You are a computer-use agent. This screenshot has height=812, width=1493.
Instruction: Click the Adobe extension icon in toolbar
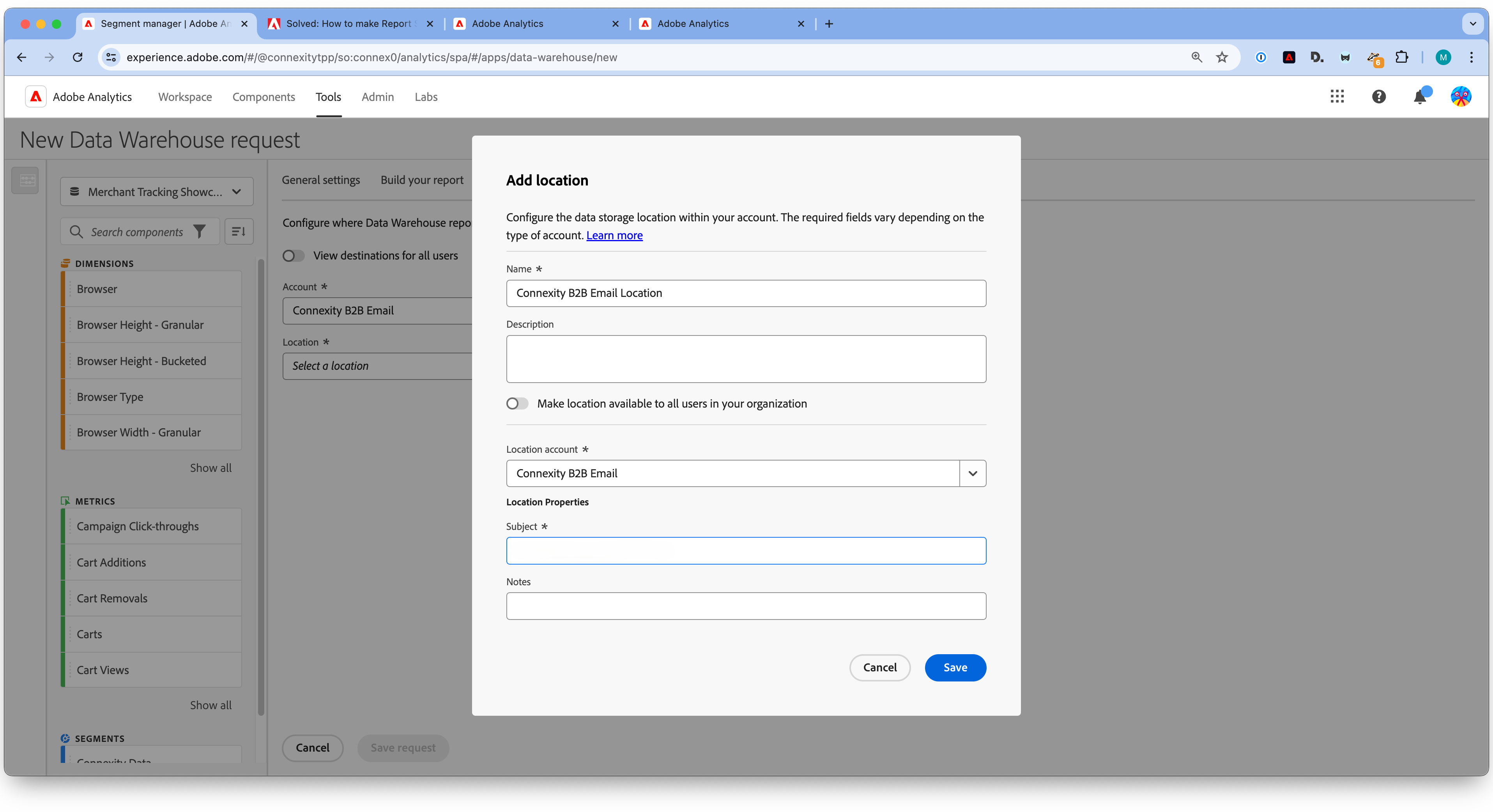1289,57
